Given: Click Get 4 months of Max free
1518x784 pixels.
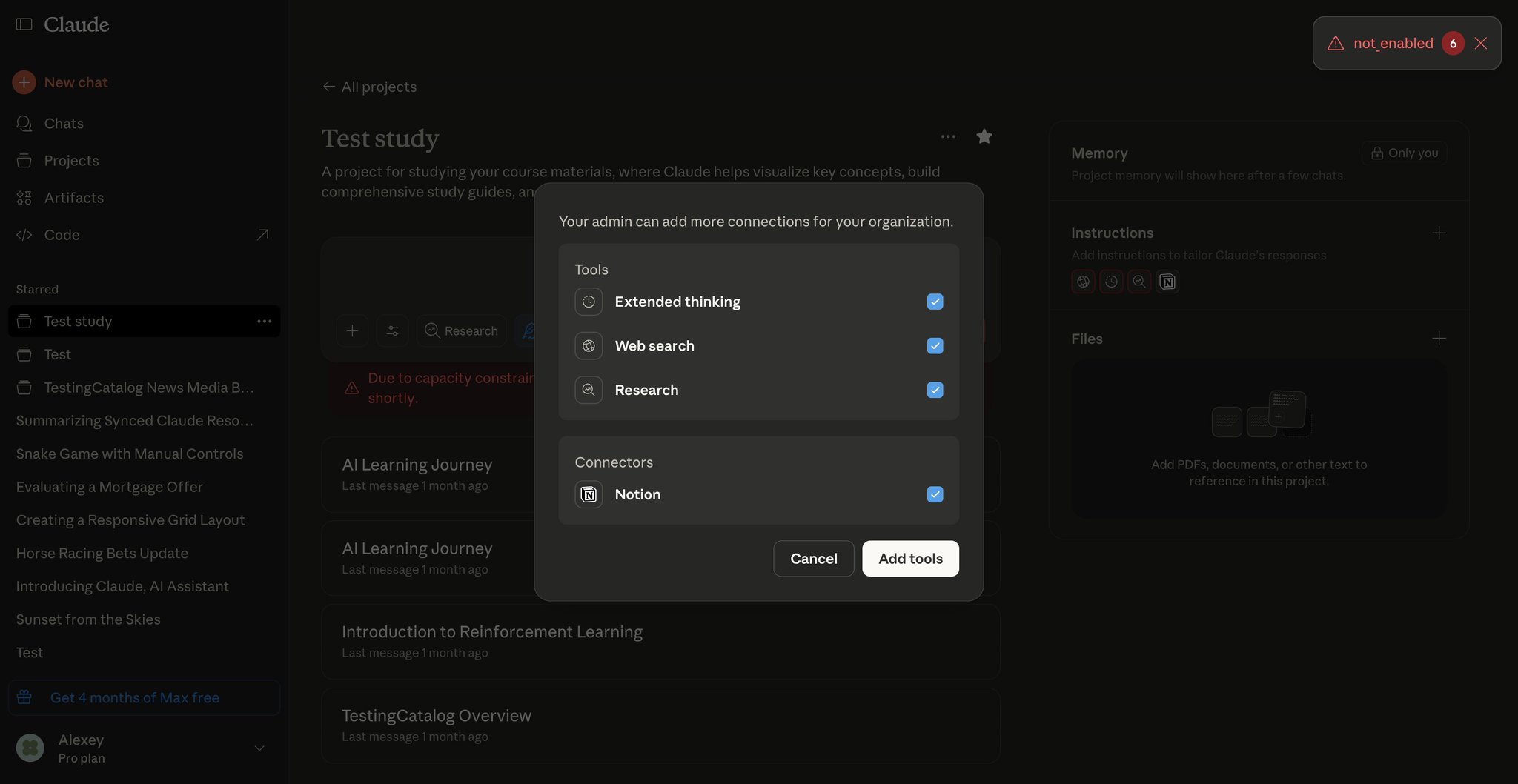Looking at the screenshot, I should [144, 697].
